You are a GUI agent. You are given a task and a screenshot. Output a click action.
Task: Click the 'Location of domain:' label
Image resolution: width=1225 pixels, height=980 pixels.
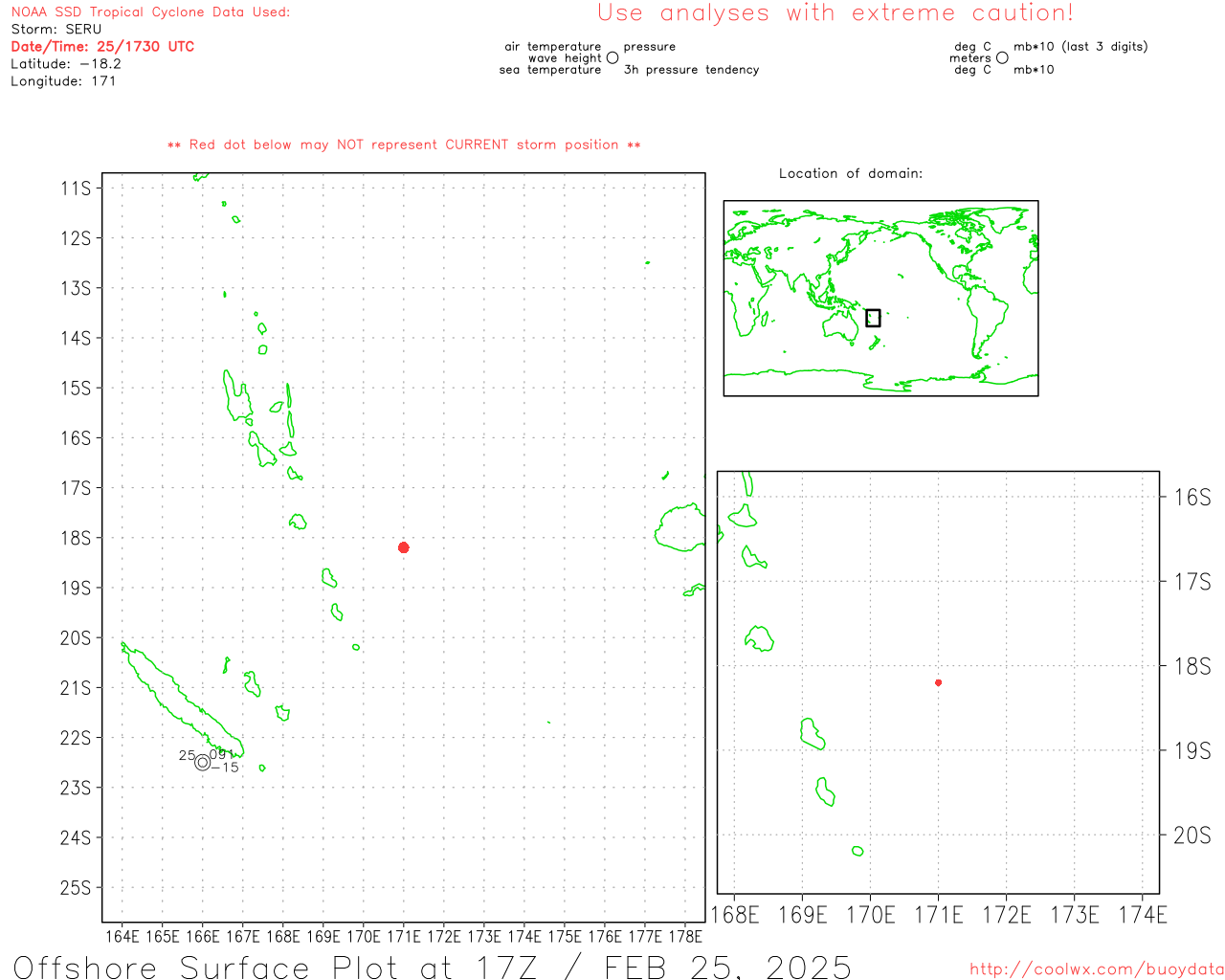[851, 173]
